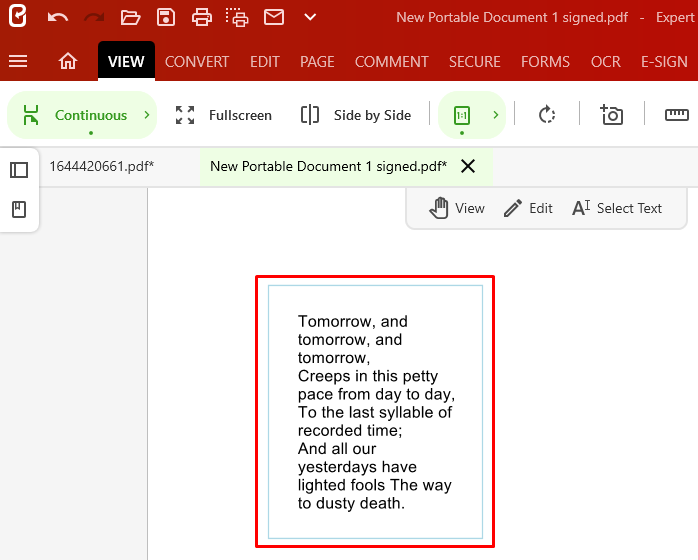Viewport: 698px width, 560px height.
Task: Toggle the sidebar panel icon
Action: (x=19, y=170)
